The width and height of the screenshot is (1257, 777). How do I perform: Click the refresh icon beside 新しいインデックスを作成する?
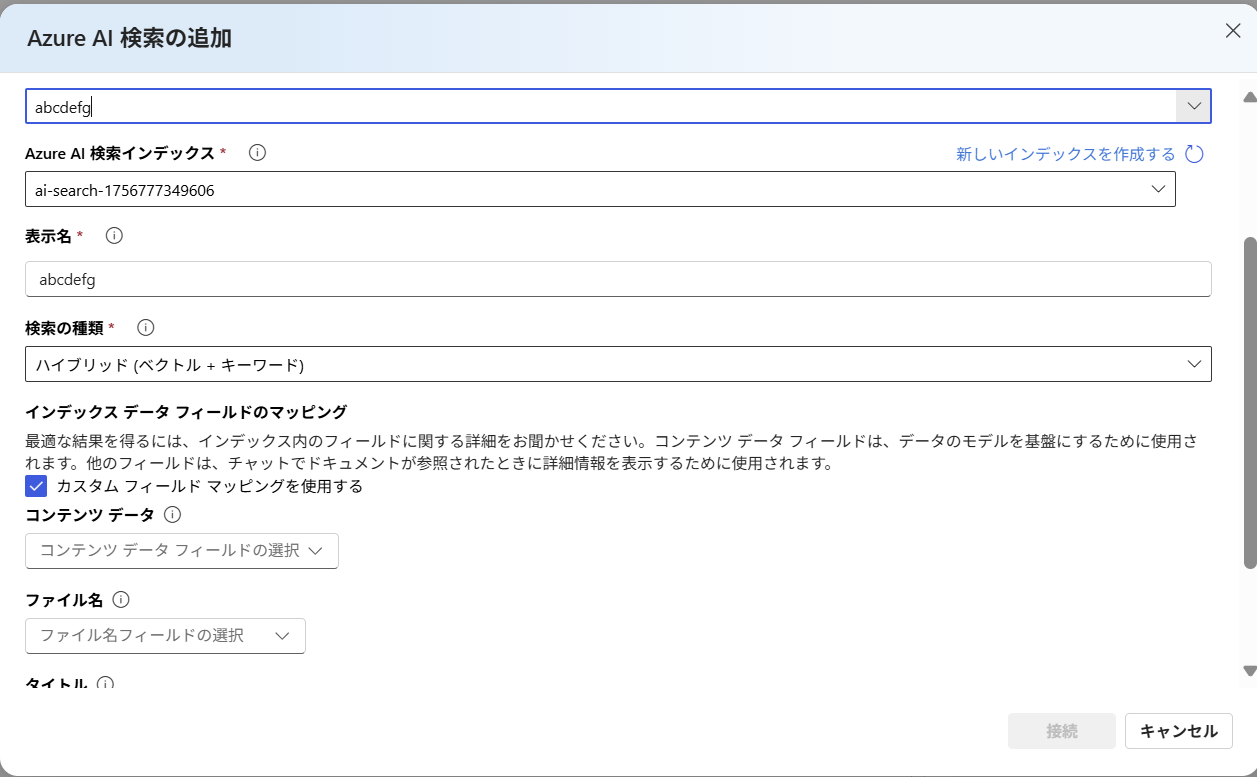(1194, 154)
